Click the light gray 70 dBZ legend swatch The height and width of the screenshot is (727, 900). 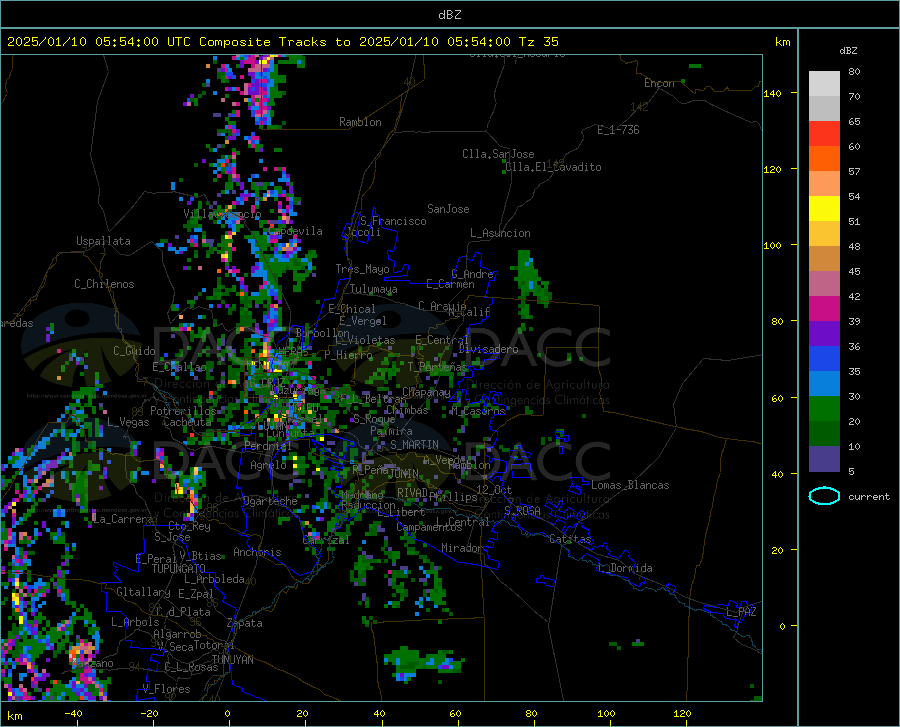pos(824,83)
